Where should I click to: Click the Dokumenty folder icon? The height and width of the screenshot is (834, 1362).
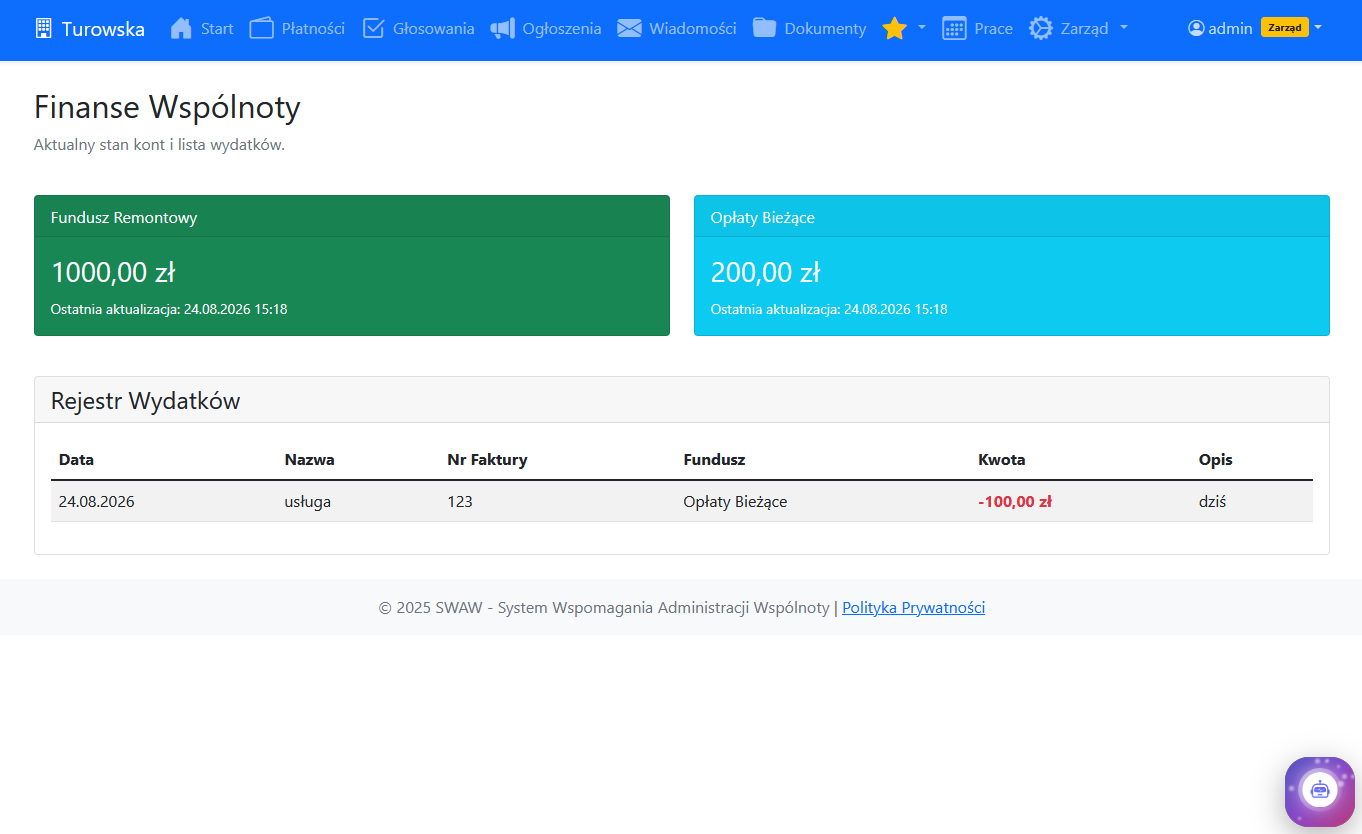[x=765, y=28]
